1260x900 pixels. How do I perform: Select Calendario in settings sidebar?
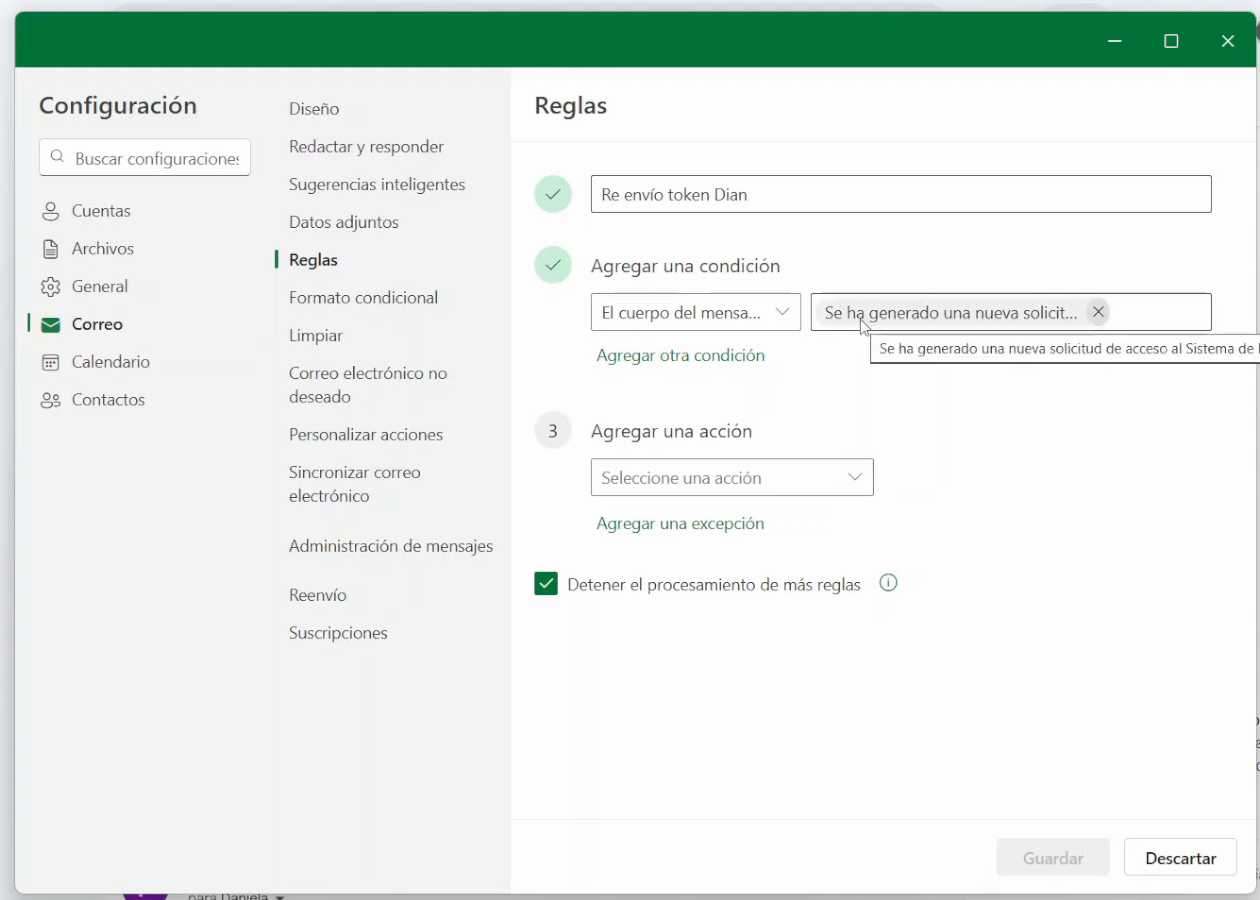(x=111, y=362)
